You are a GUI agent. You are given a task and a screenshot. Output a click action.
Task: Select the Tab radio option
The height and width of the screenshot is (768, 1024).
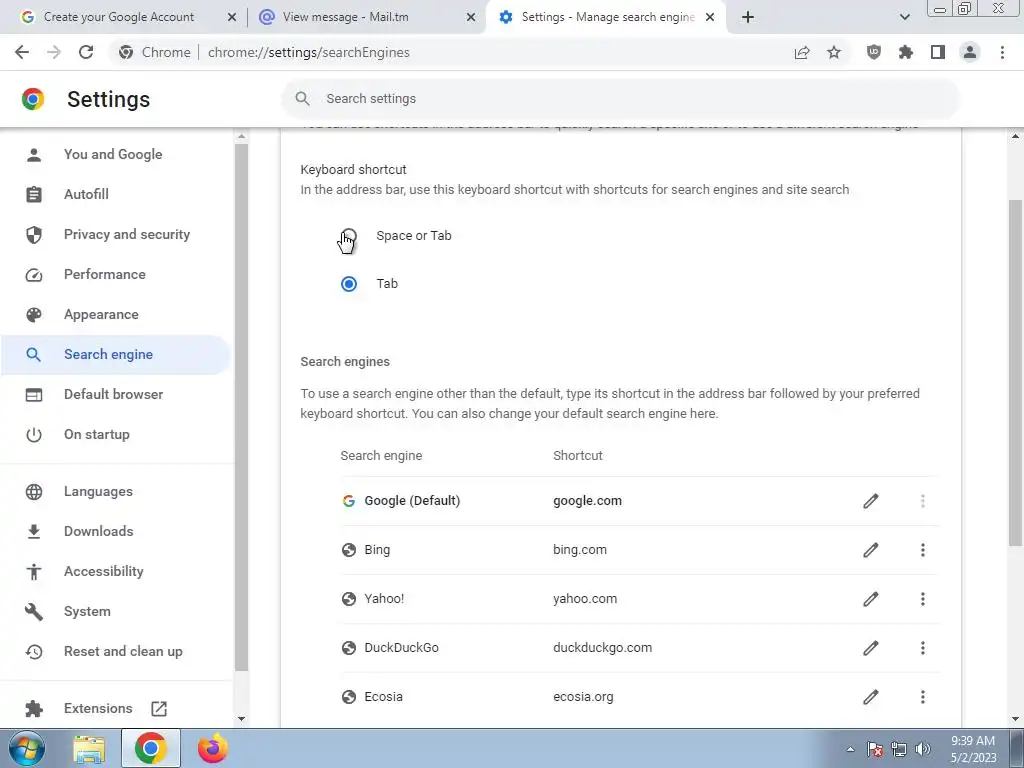click(349, 283)
